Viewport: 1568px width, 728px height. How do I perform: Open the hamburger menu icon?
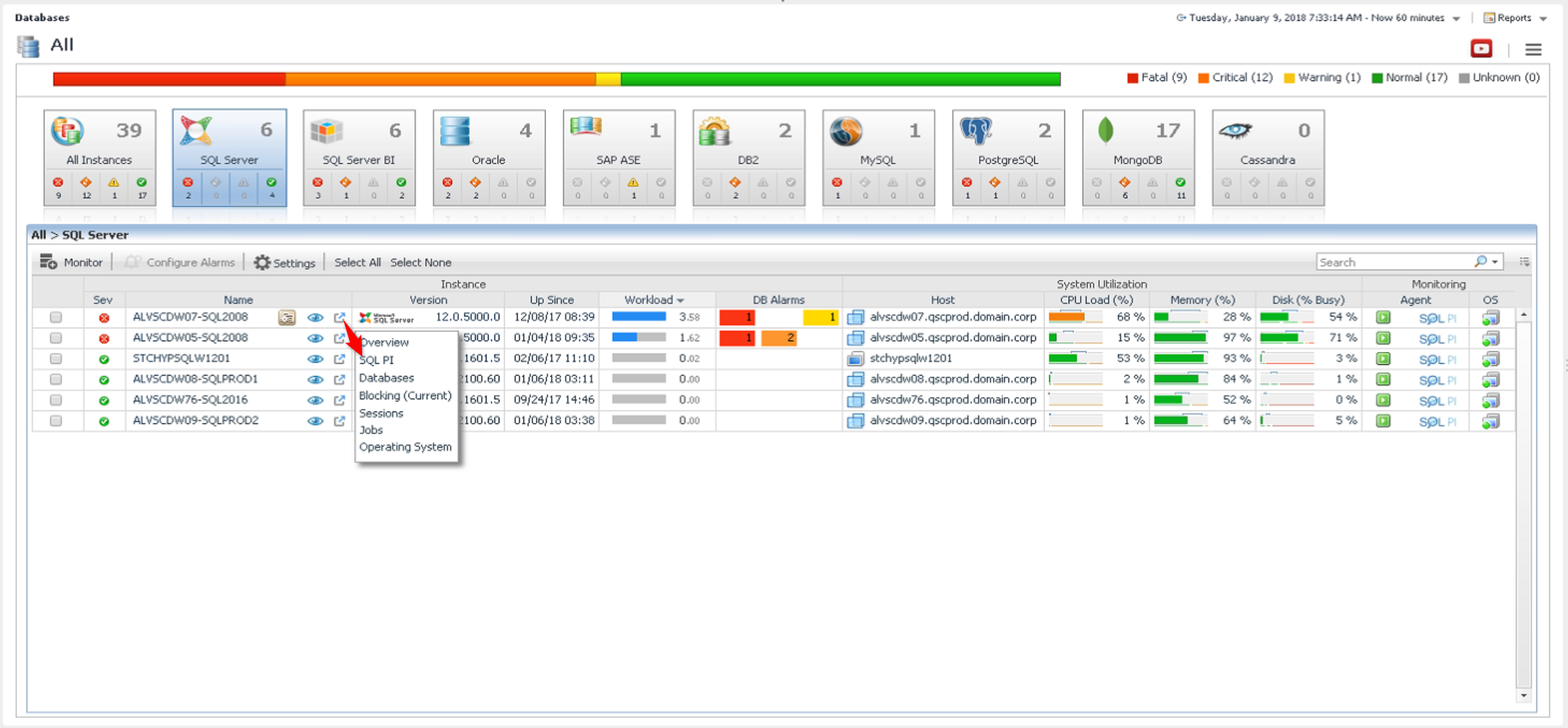pyautogui.click(x=1533, y=49)
